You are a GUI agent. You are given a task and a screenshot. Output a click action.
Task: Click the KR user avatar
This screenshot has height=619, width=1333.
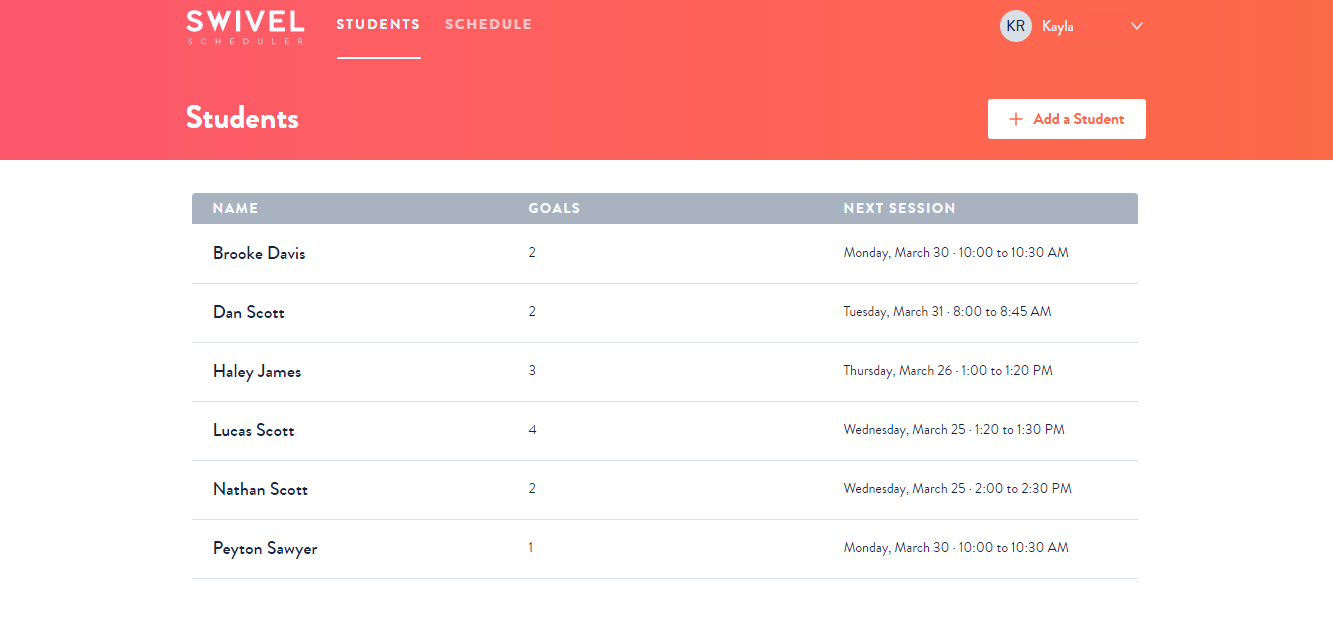click(x=1015, y=26)
